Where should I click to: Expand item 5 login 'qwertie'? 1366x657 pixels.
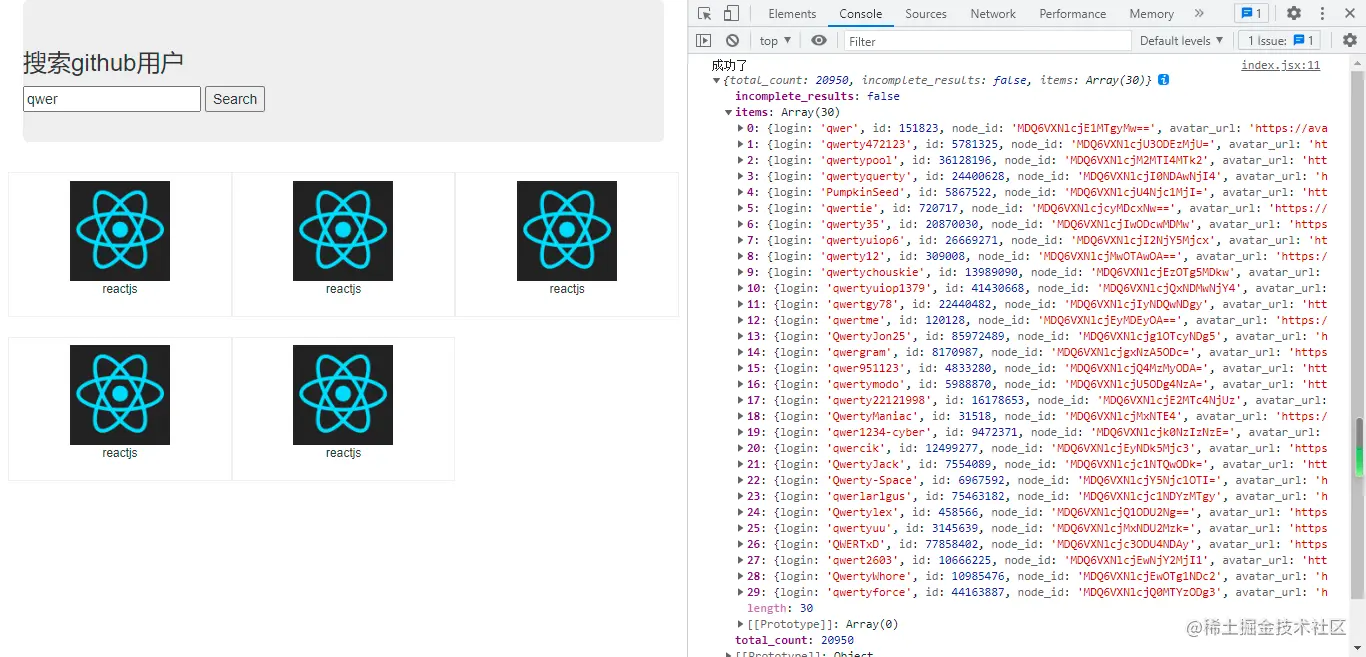740,209
